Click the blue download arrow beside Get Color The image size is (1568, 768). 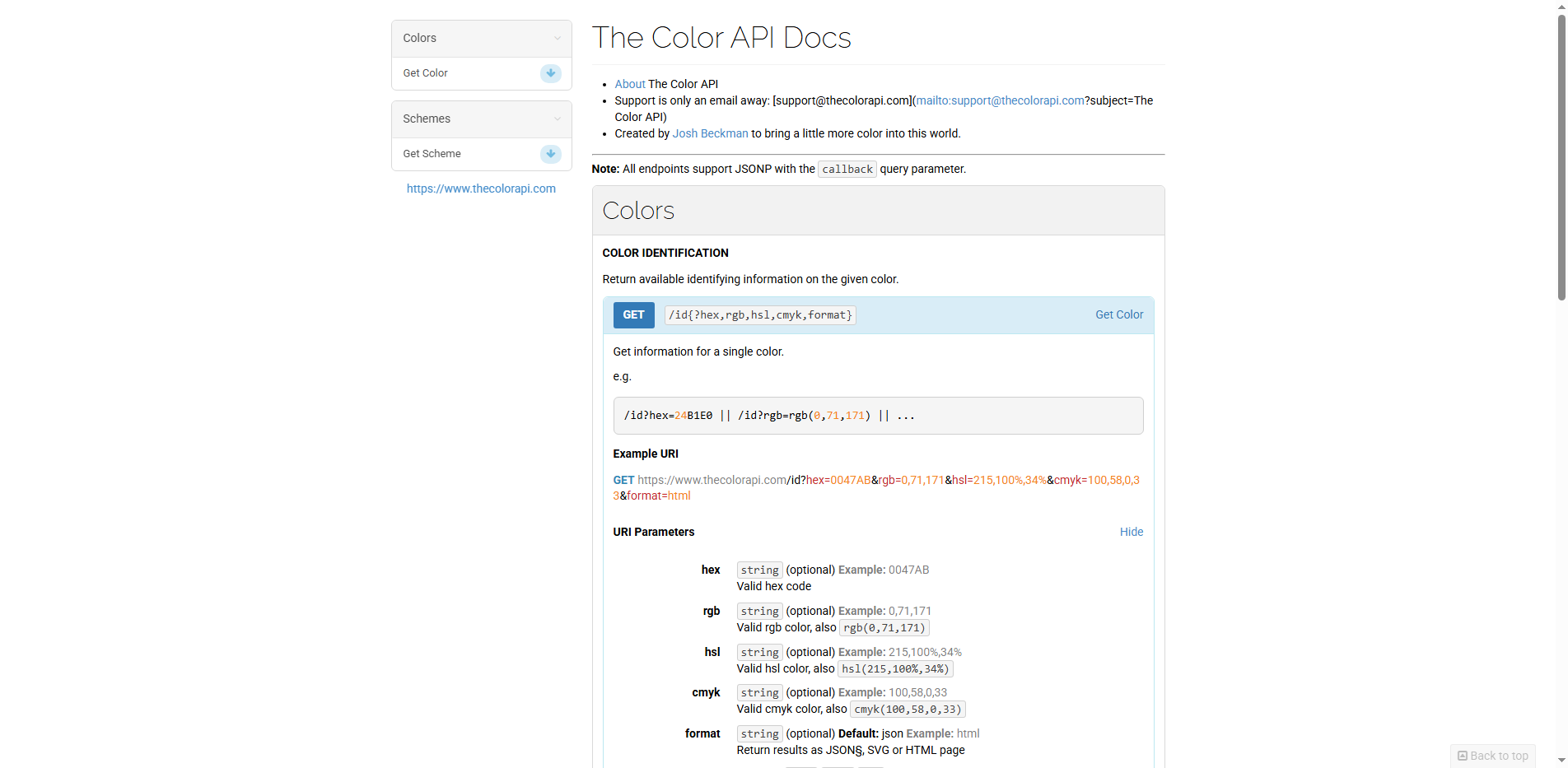click(x=549, y=73)
